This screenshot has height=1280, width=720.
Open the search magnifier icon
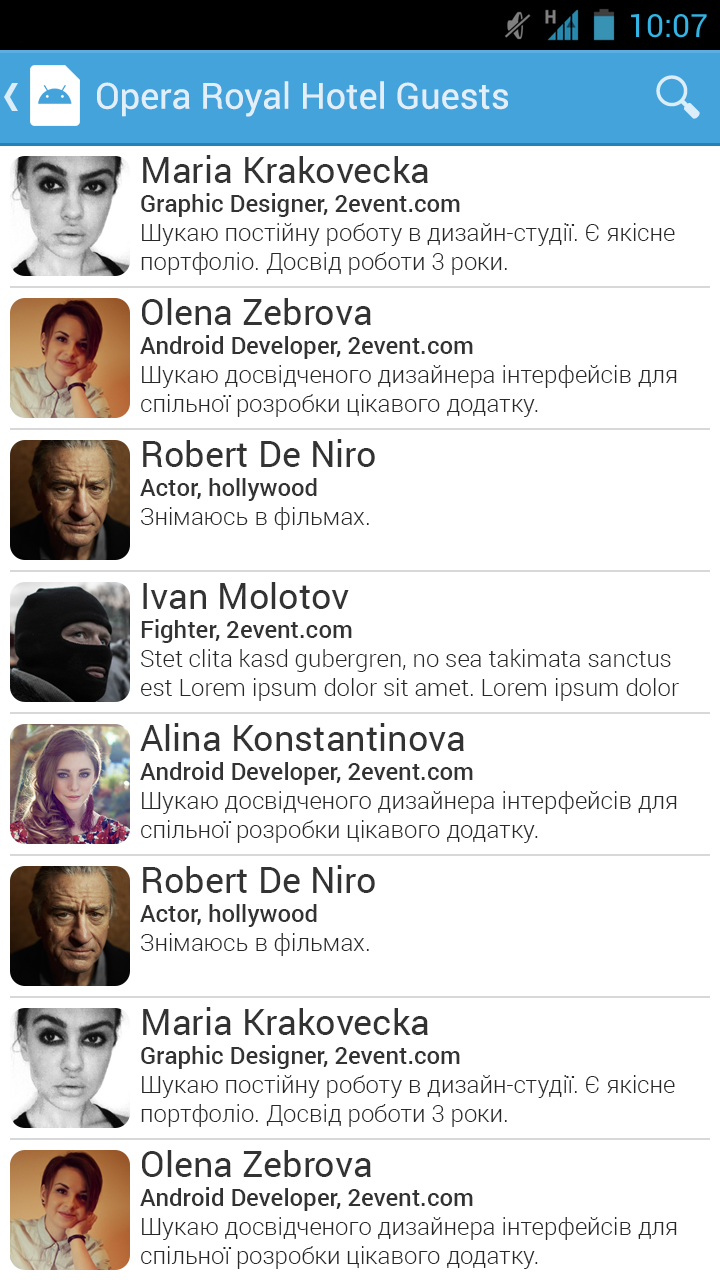click(677, 97)
